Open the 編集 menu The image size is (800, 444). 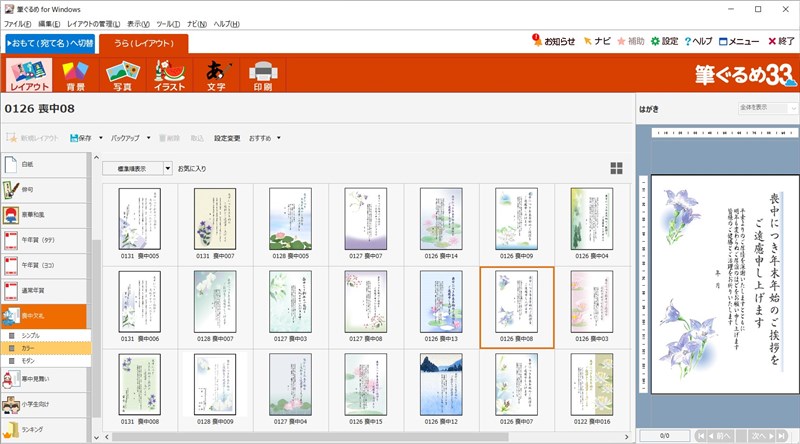(49, 24)
